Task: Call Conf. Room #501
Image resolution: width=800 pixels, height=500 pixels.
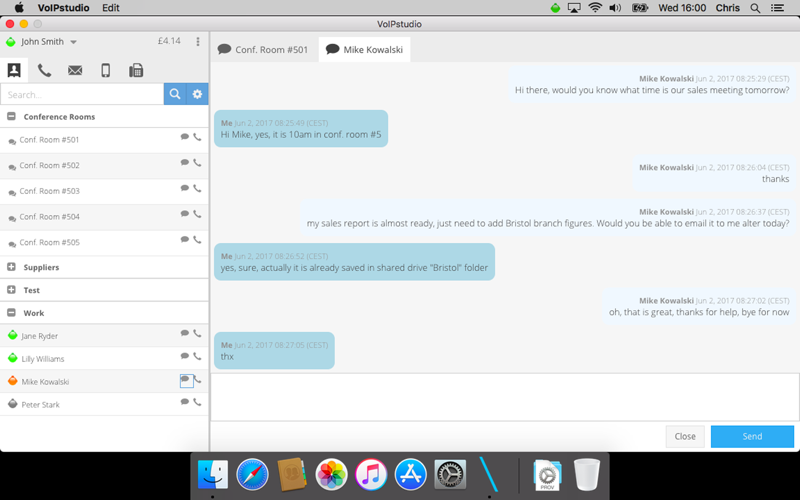Action: (197, 137)
